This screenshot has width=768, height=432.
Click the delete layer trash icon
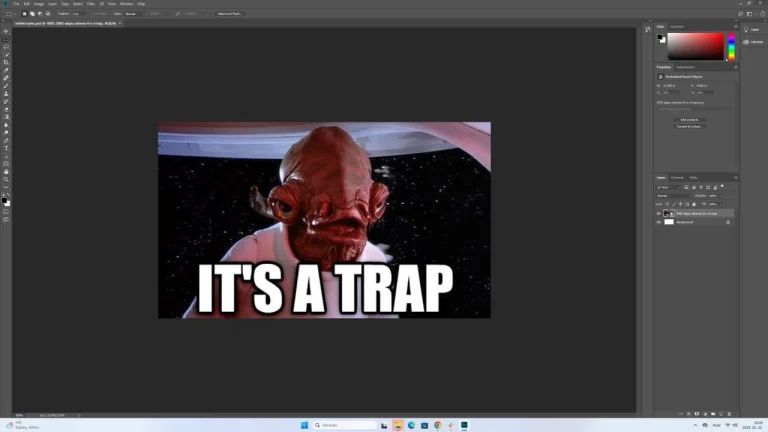pos(729,414)
